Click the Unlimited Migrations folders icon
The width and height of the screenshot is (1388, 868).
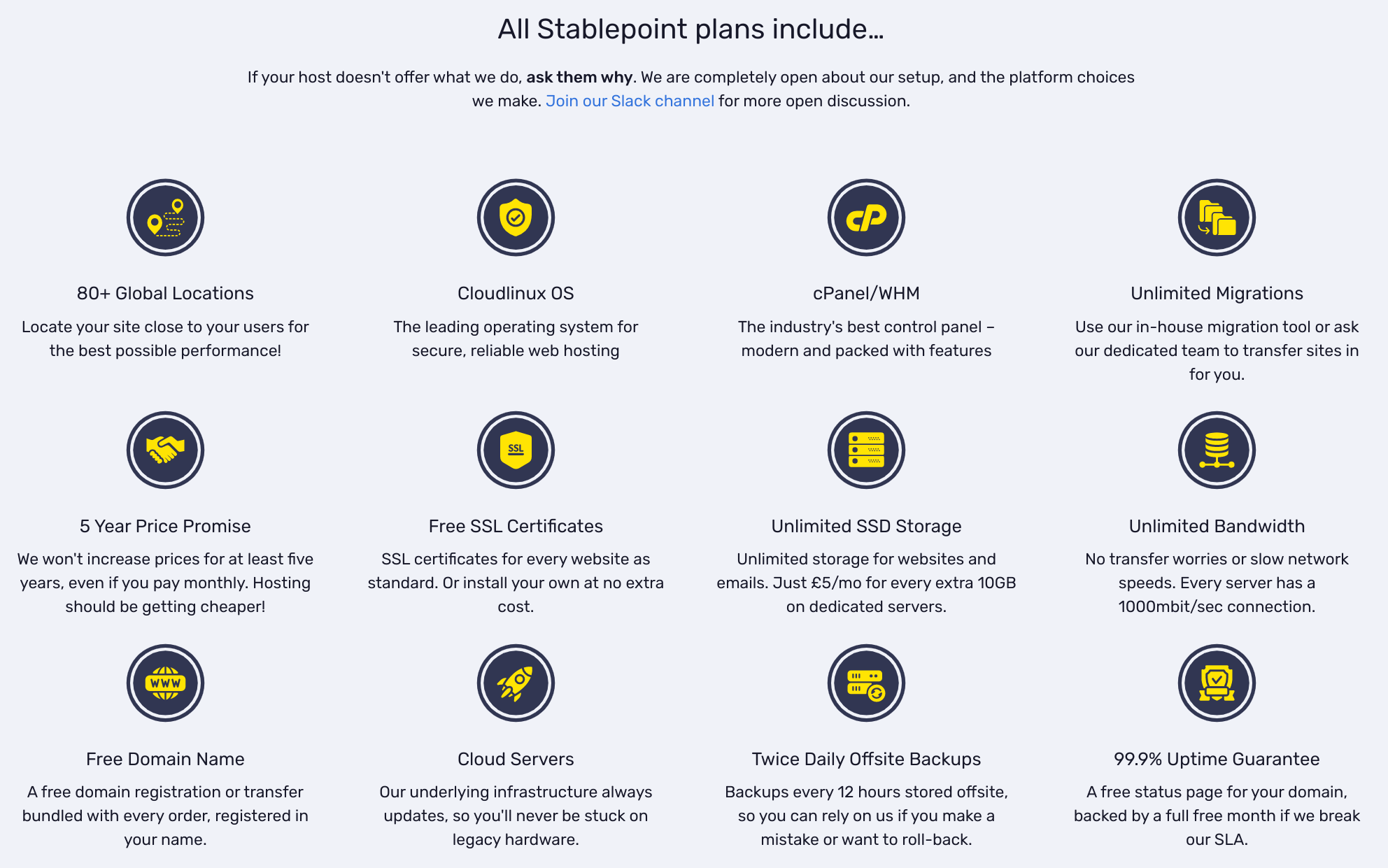pyautogui.click(x=1217, y=218)
